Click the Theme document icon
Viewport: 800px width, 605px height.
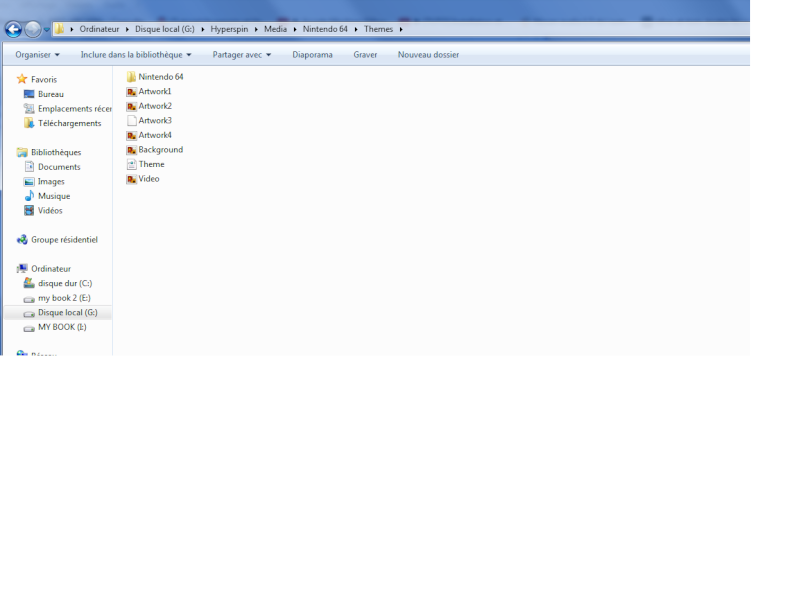[x=132, y=164]
